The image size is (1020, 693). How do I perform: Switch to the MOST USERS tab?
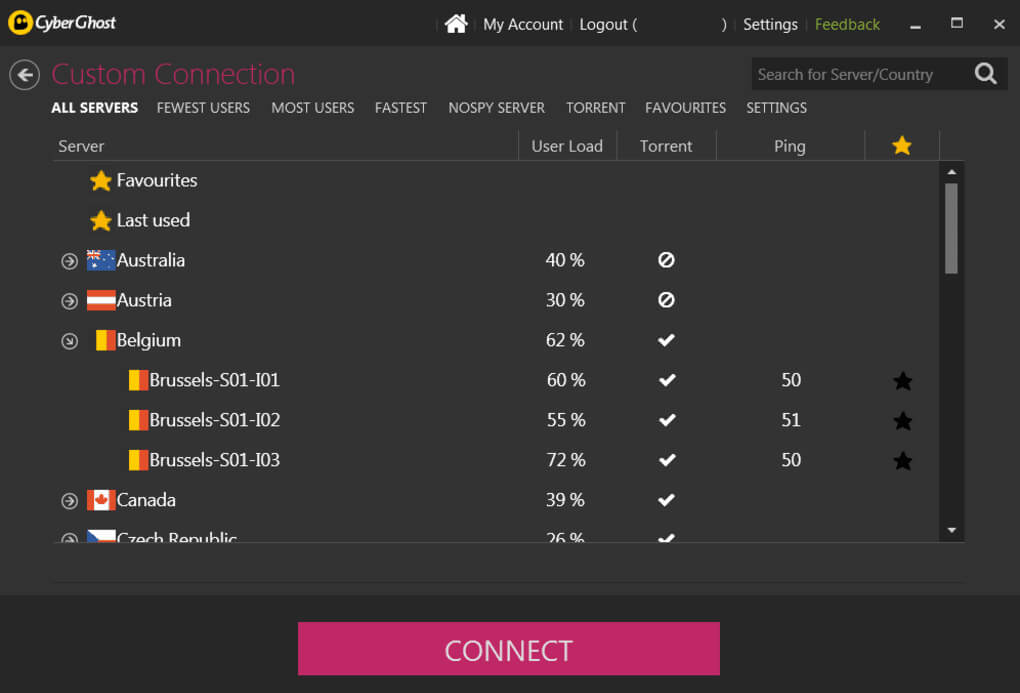coord(313,108)
